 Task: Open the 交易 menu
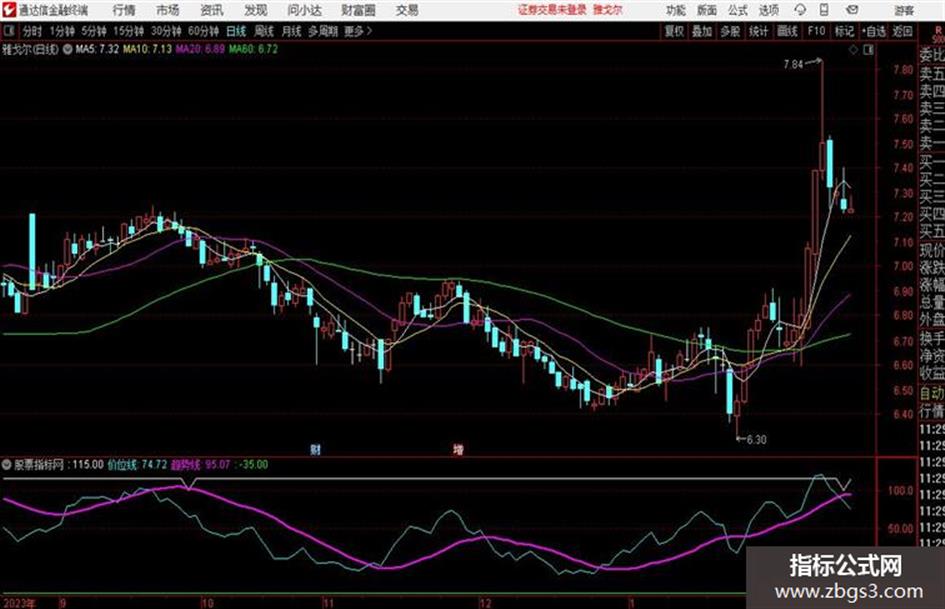click(407, 10)
